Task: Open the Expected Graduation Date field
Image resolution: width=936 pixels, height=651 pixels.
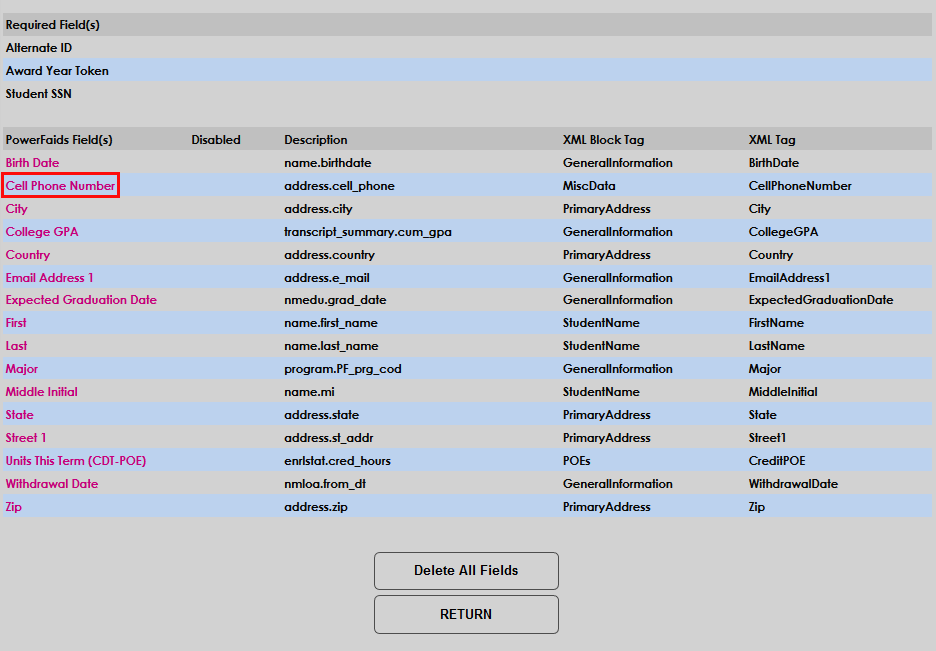Action: click(80, 300)
